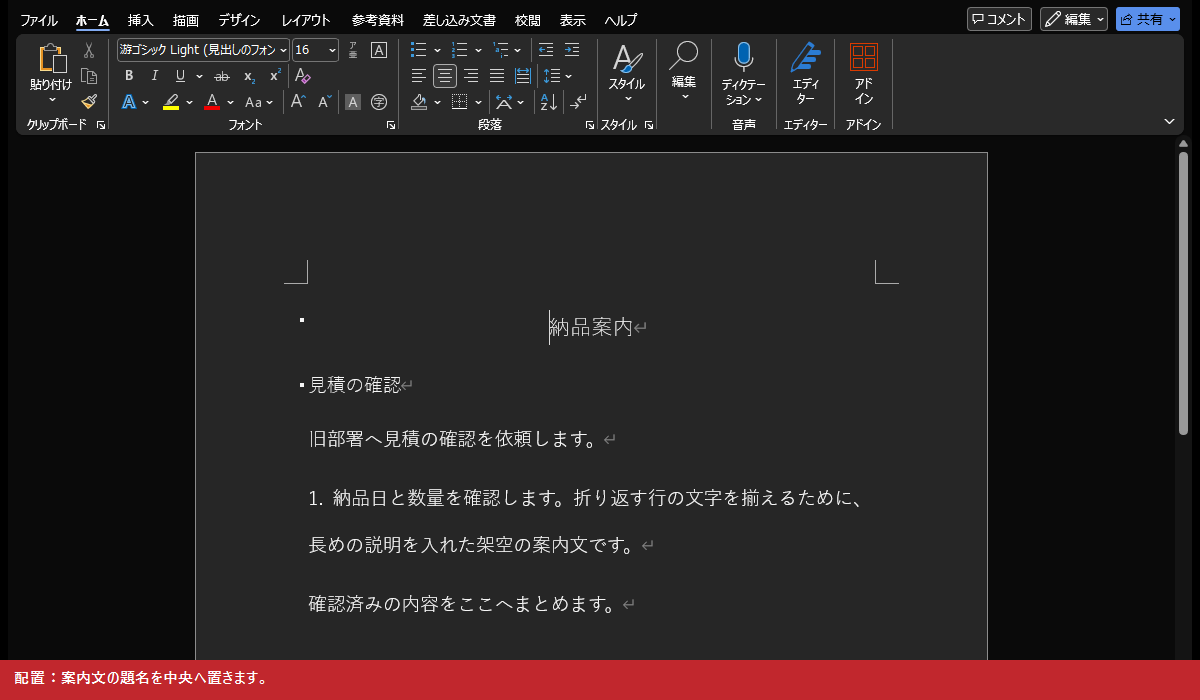Screen dimensions: 1200x700
Task: Open the エディター editor tool
Action: [x=805, y=58]
